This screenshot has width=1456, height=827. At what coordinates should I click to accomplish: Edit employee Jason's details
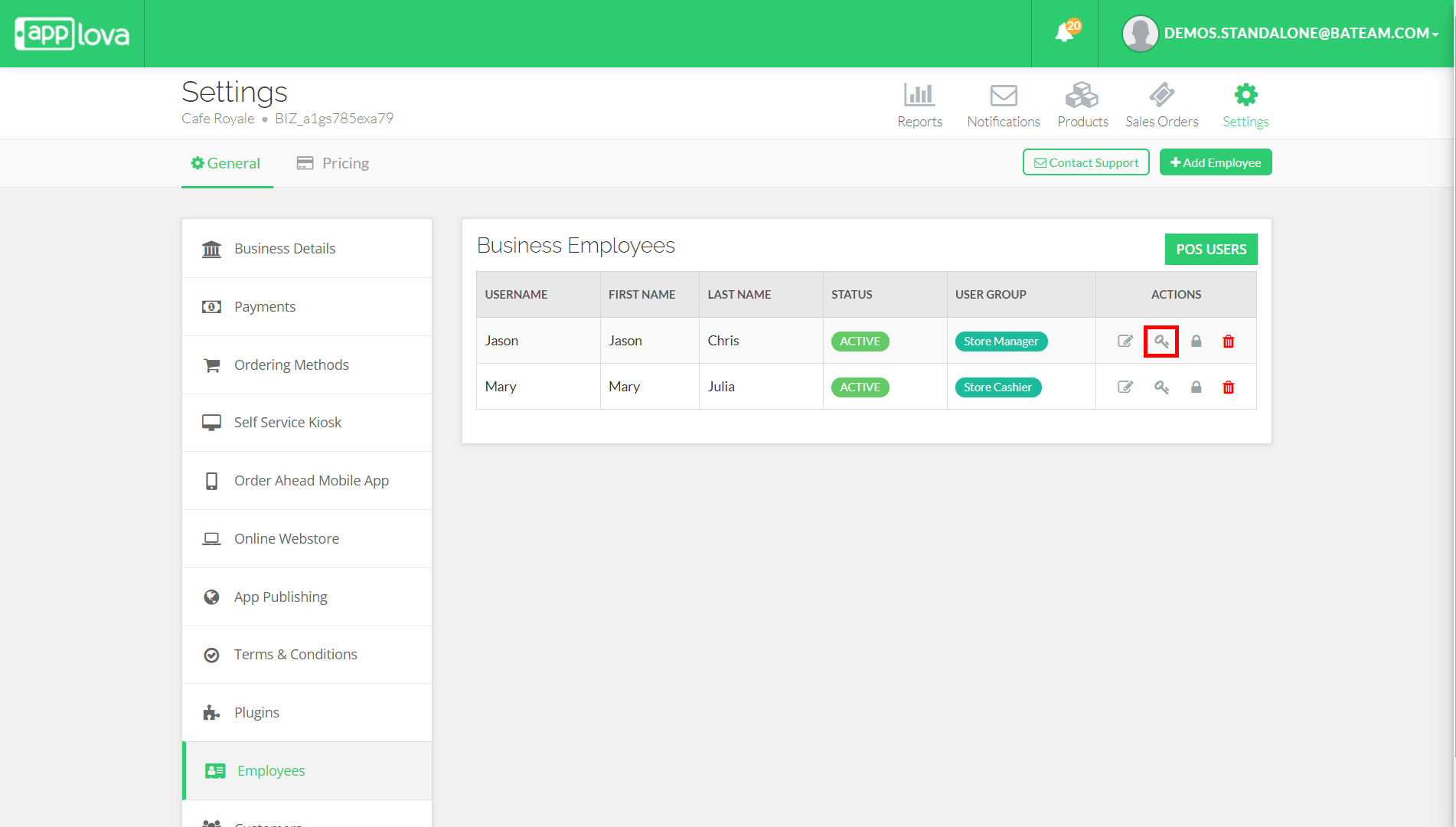point(1125,342)
